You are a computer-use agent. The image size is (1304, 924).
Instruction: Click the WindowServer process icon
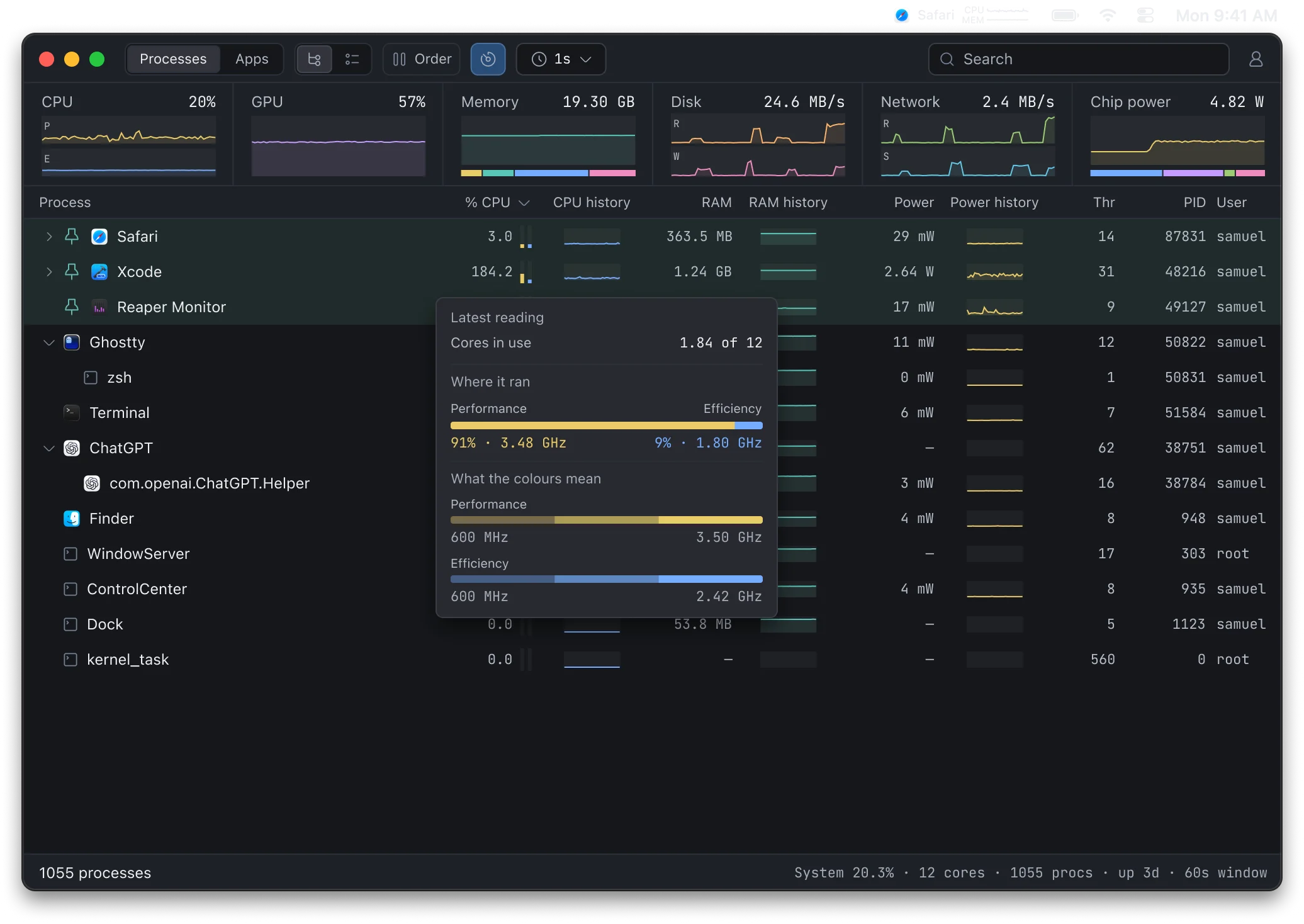coord(70,554)
